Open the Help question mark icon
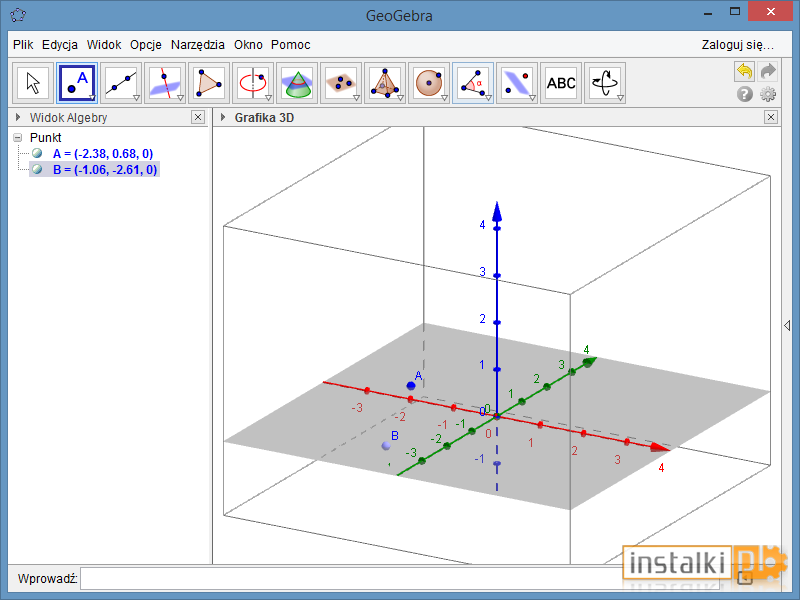Viewport: 800px width, 600px height. coord(744,94)
